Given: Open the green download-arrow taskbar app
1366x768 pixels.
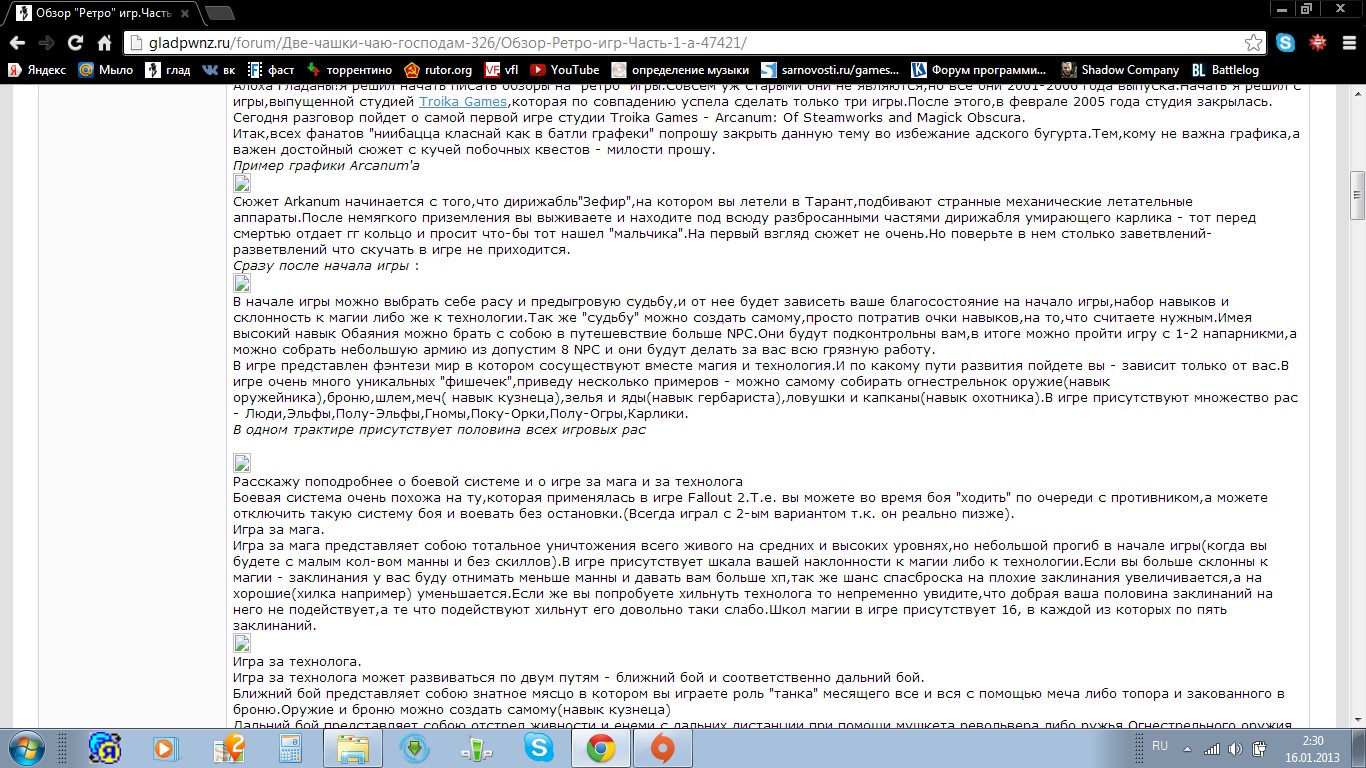Looking at the screenshot, I should click(414, 748).
